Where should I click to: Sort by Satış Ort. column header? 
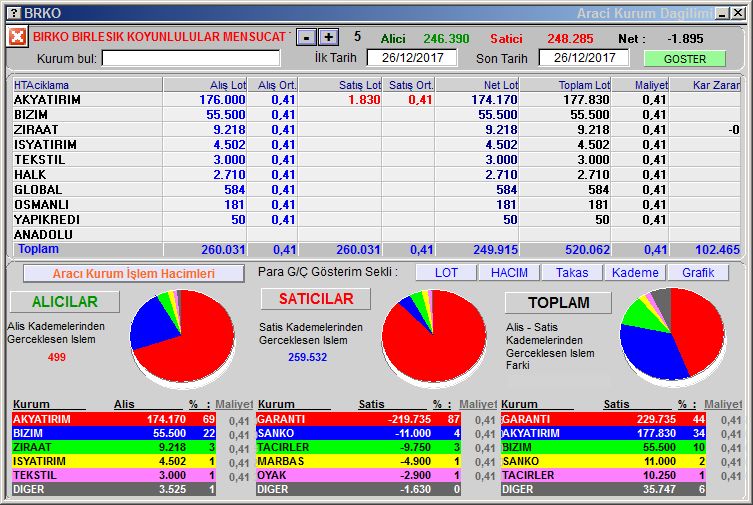[x=409, y=85]
